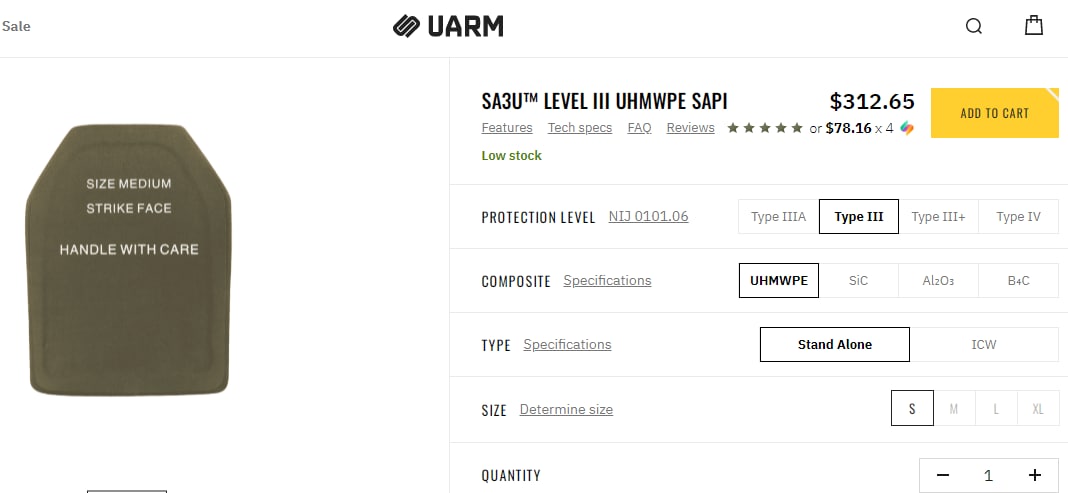
Task: Add the plate to cart
Action: tap(994, 113)
